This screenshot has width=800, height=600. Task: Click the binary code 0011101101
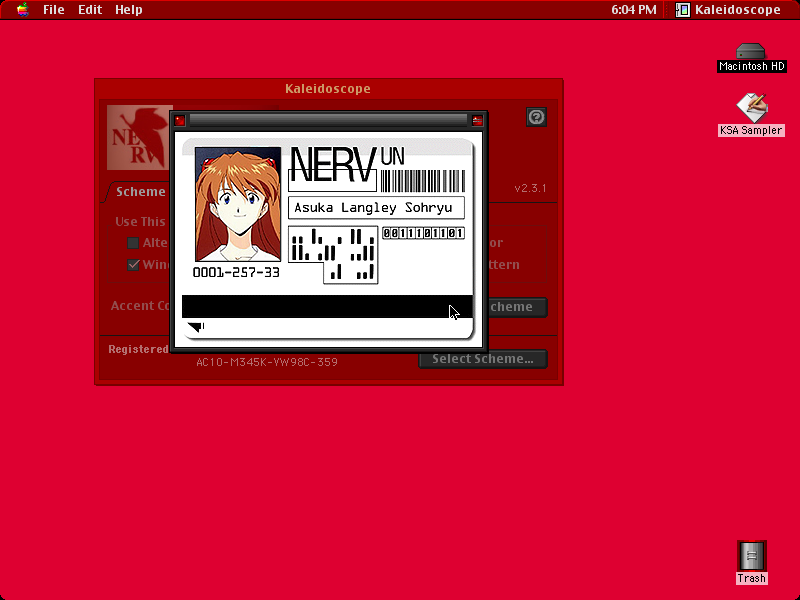point(423,233)
